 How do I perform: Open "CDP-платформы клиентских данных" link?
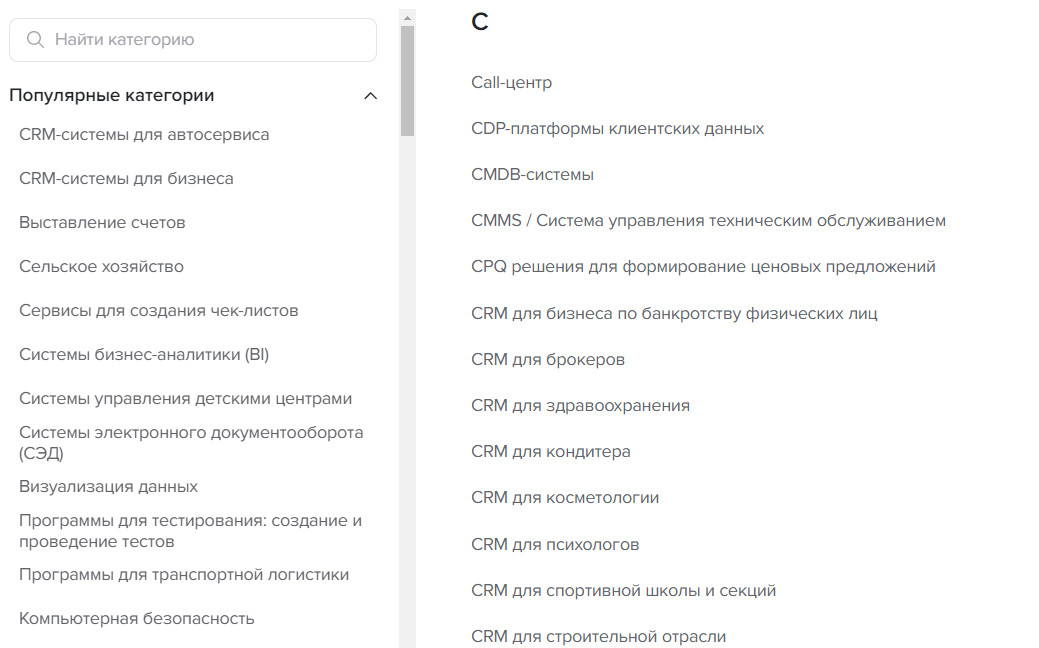tap(617, 128)
